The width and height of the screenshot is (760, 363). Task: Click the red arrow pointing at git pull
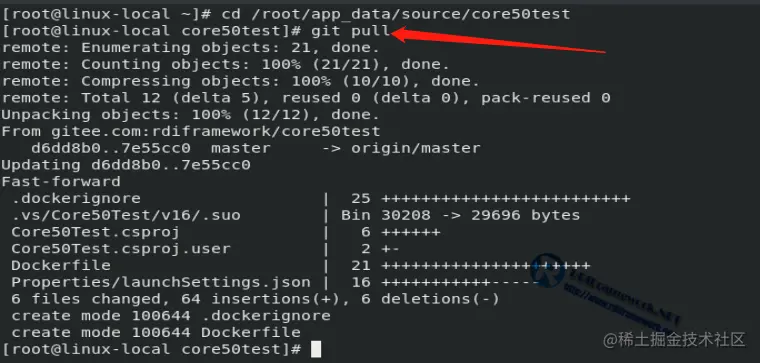498,41
